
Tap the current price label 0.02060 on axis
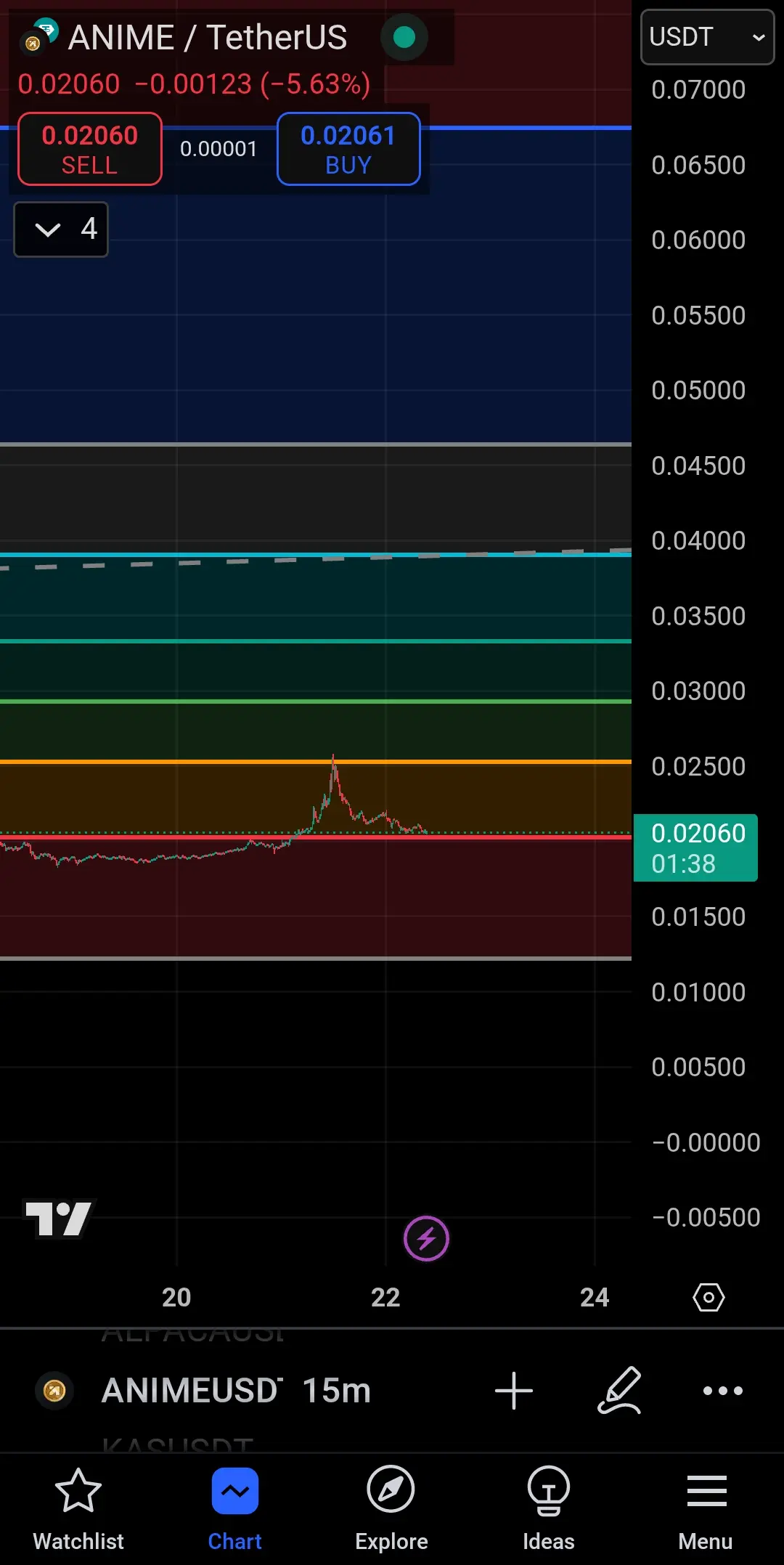tap(695, 847)
